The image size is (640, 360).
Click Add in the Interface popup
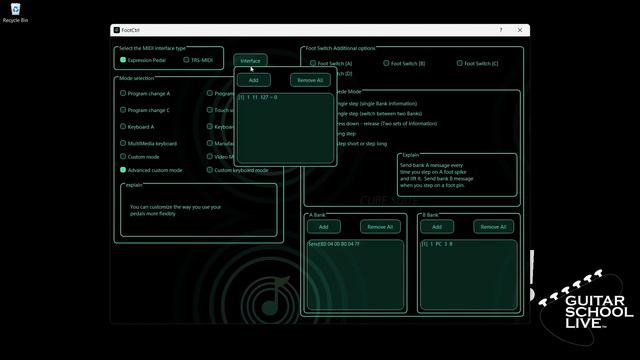coord(253,80)
